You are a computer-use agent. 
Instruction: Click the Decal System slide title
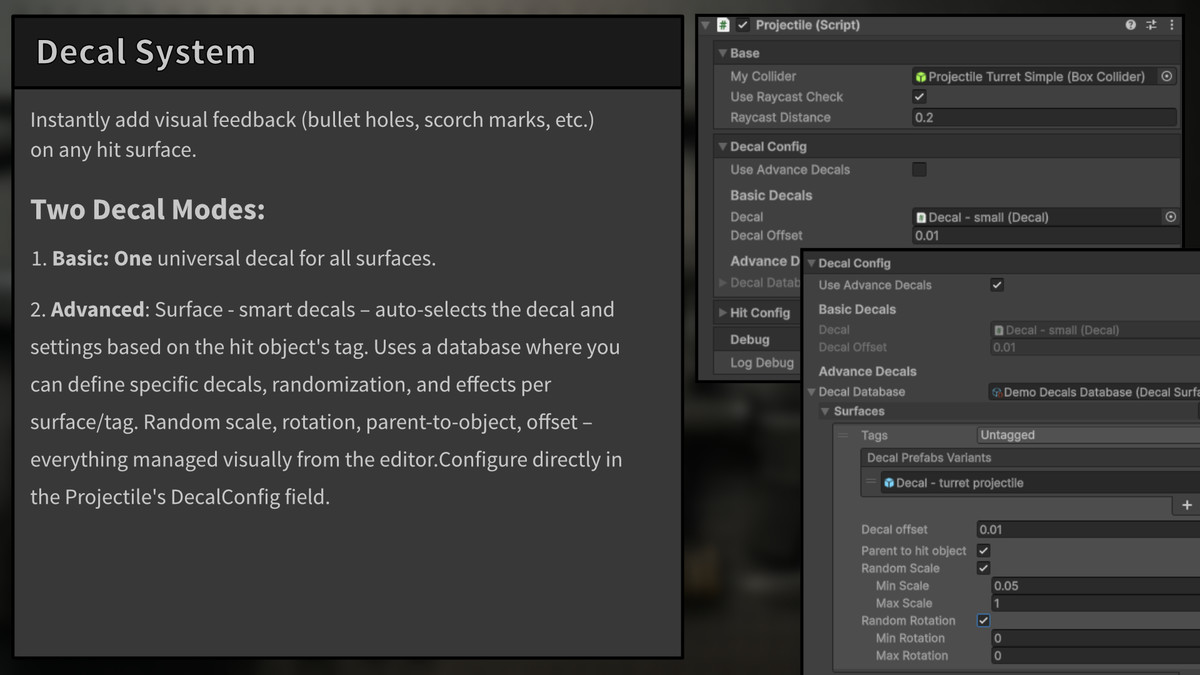click(146, 52)
